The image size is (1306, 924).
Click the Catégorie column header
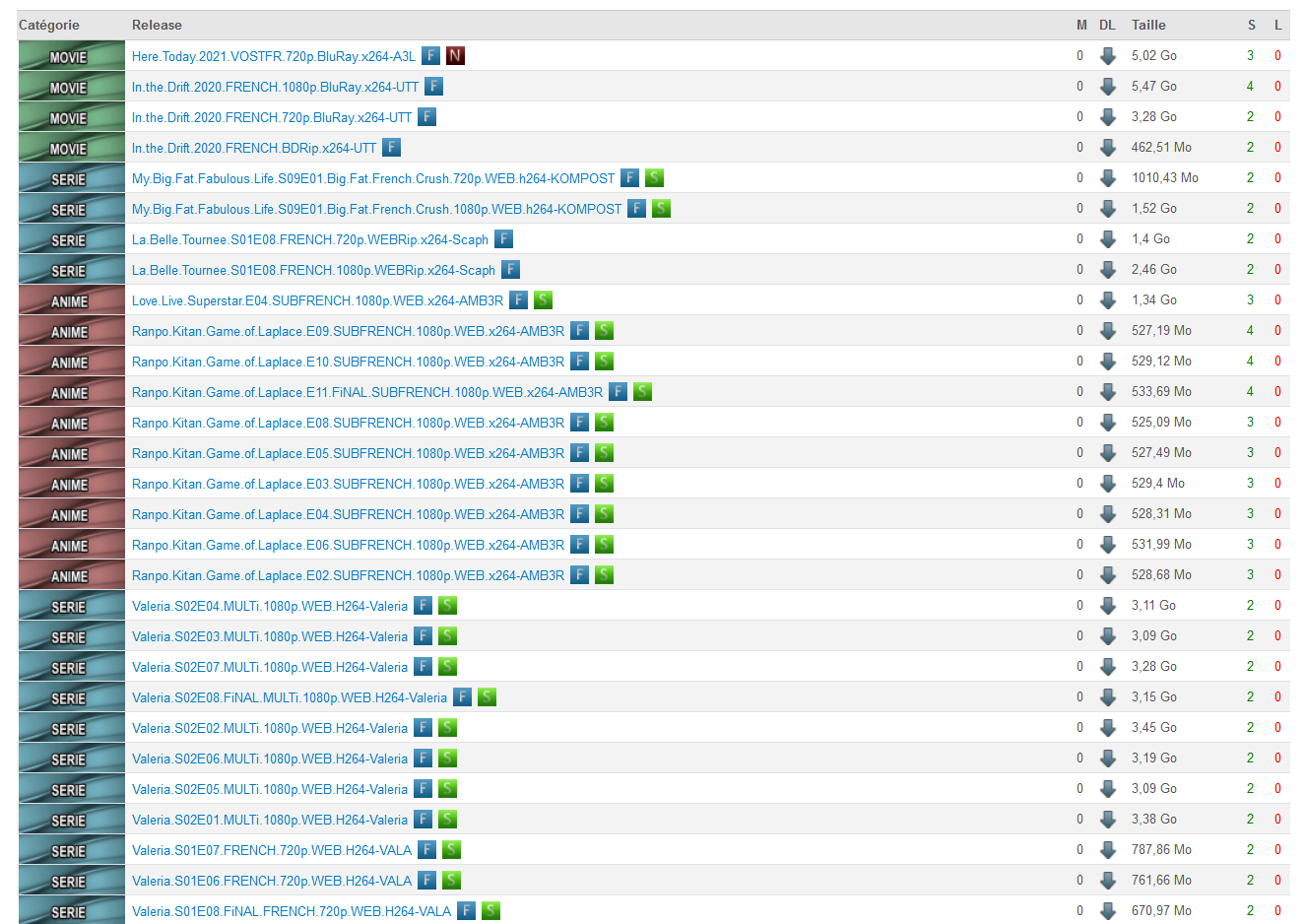coord(49,25)
